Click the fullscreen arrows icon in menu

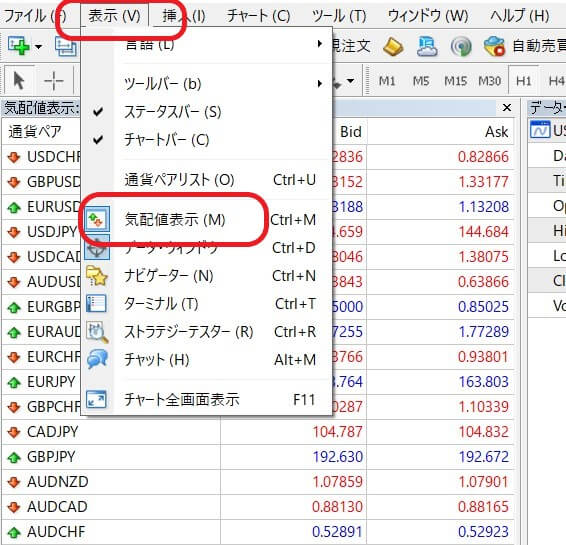[96, 400]
